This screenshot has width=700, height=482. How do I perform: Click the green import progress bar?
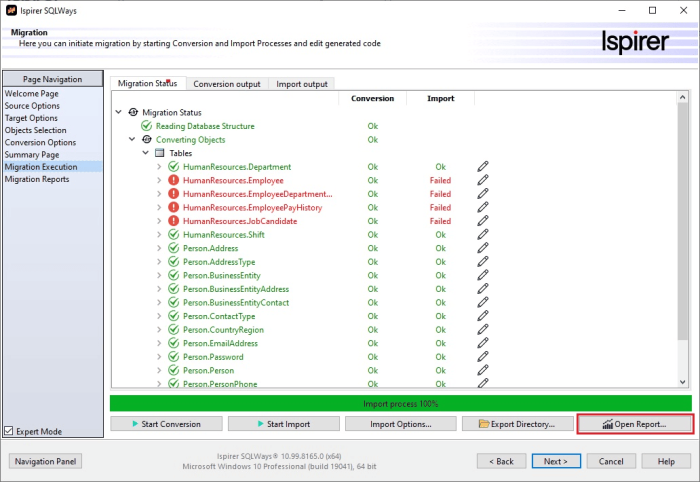pos(400,402)
